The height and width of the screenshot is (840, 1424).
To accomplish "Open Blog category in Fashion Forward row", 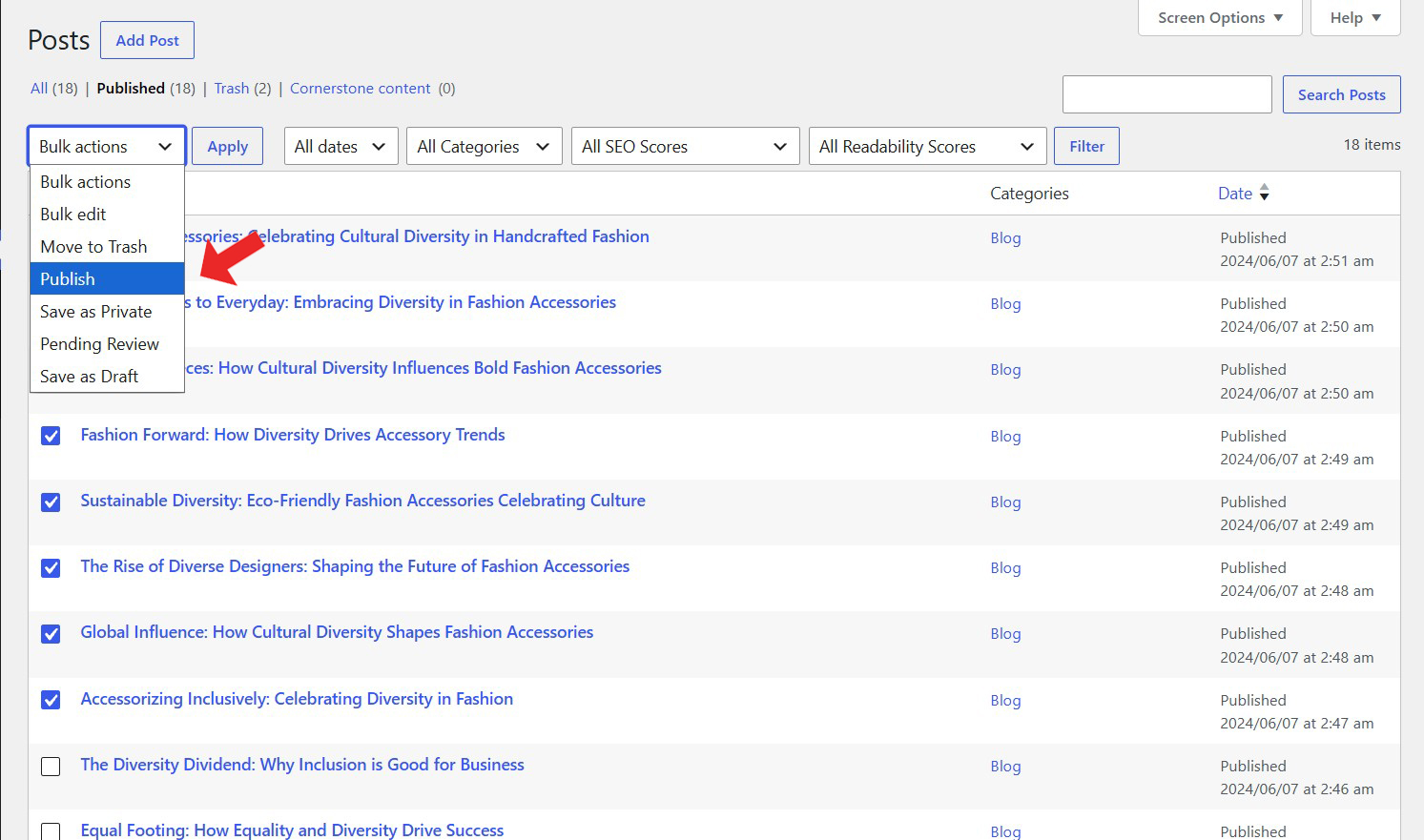I will click(1005, 436).
